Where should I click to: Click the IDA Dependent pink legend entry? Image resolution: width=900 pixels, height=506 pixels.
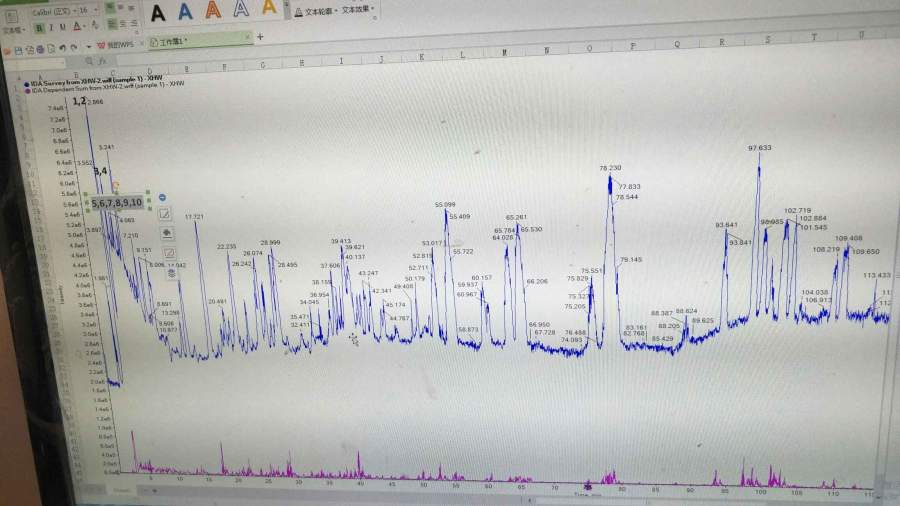click(106, 87)
